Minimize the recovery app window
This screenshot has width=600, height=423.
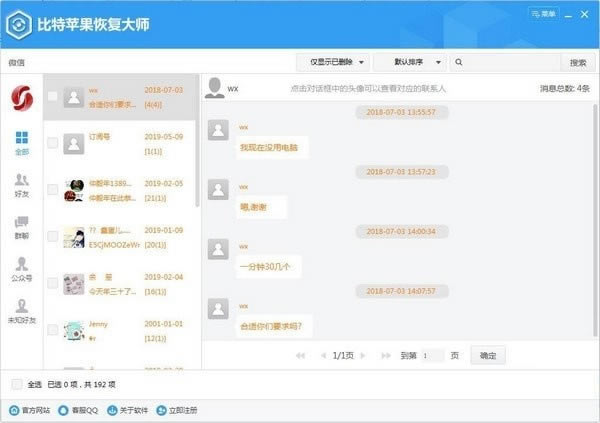(x=568, y=15)
